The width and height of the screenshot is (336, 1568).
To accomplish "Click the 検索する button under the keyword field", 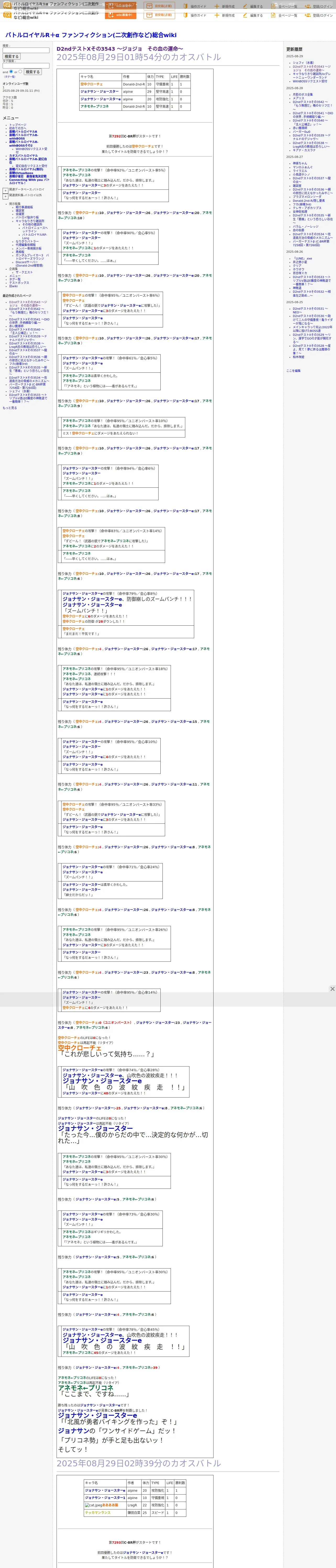I will pos(12,57).
